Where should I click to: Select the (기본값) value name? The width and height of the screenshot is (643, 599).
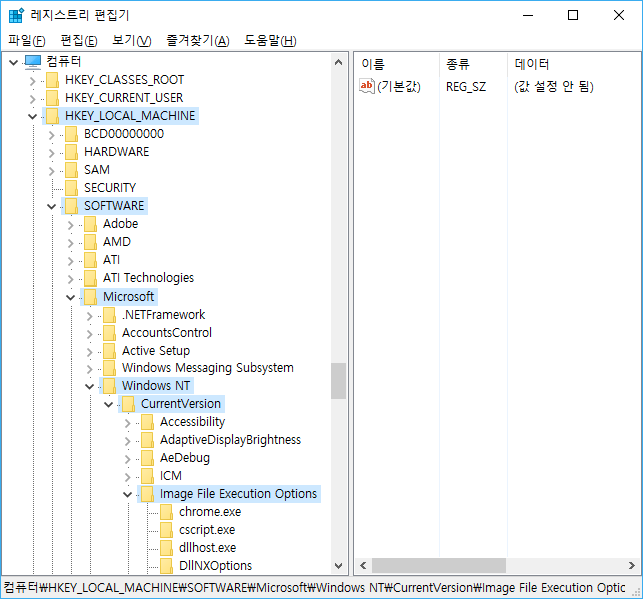point(399,87)
